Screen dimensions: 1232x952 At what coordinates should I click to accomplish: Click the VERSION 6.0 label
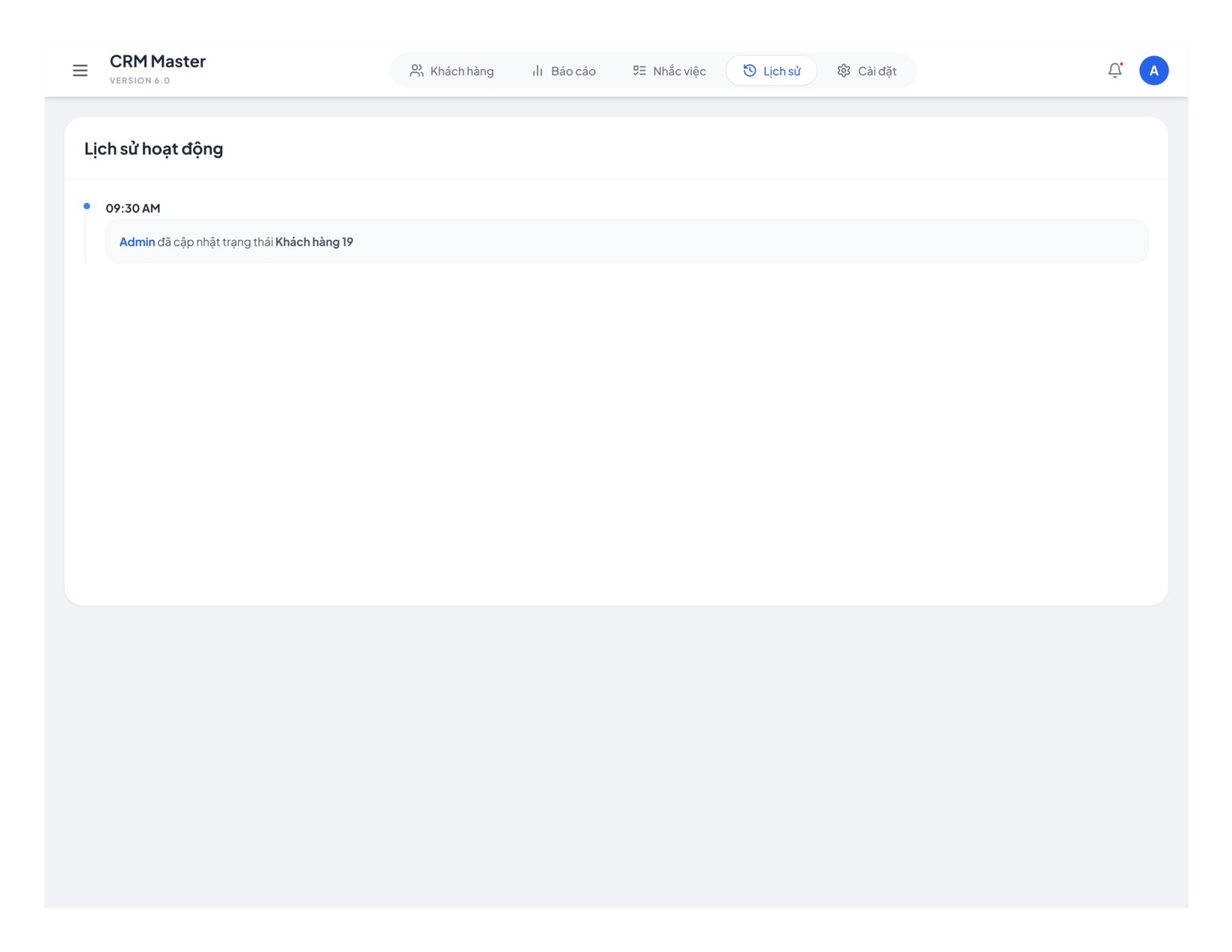140,80
